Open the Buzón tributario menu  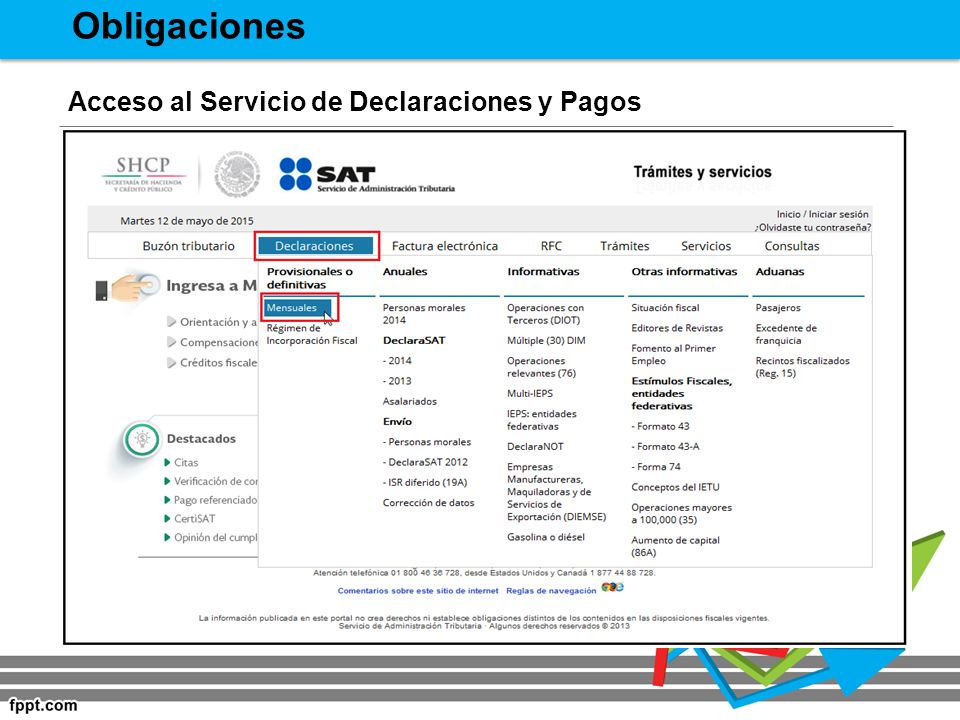pos(189,246)
